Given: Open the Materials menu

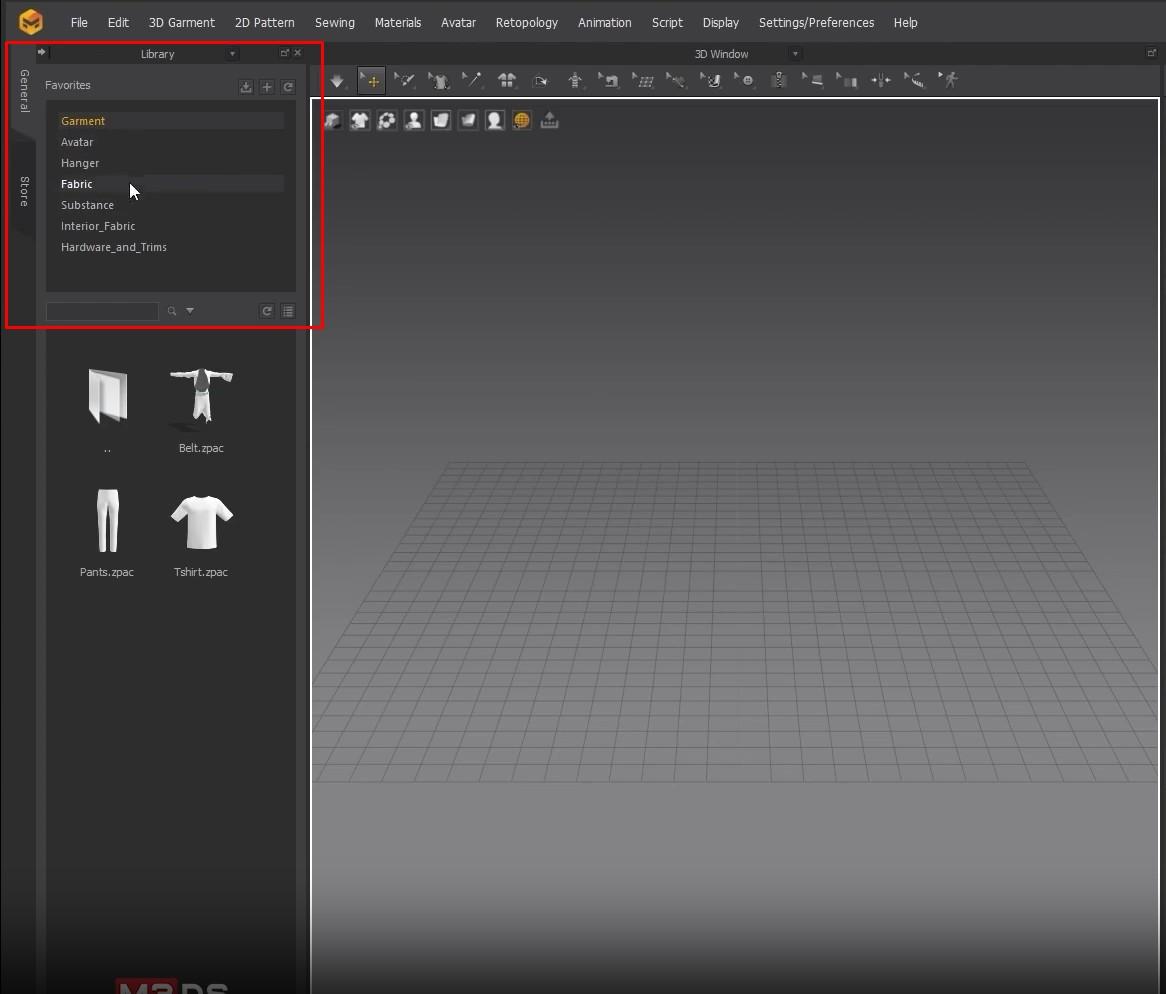Looking at the screenshot, I should click(x=398, y=23).
